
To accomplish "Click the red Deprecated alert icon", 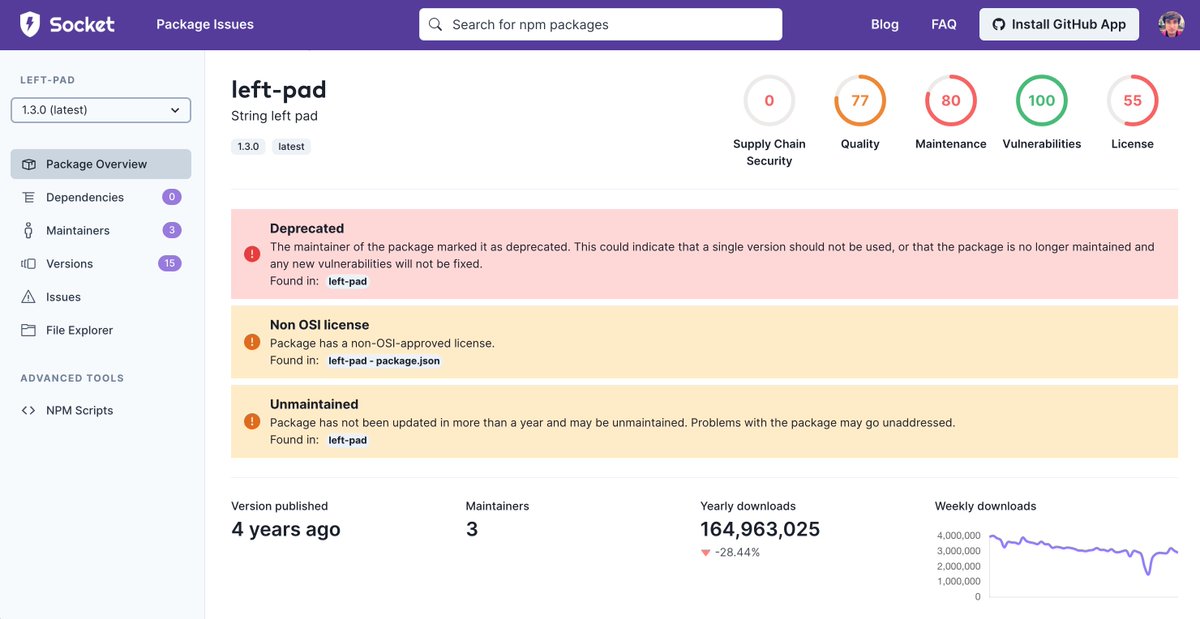I will tap(252, 254).
